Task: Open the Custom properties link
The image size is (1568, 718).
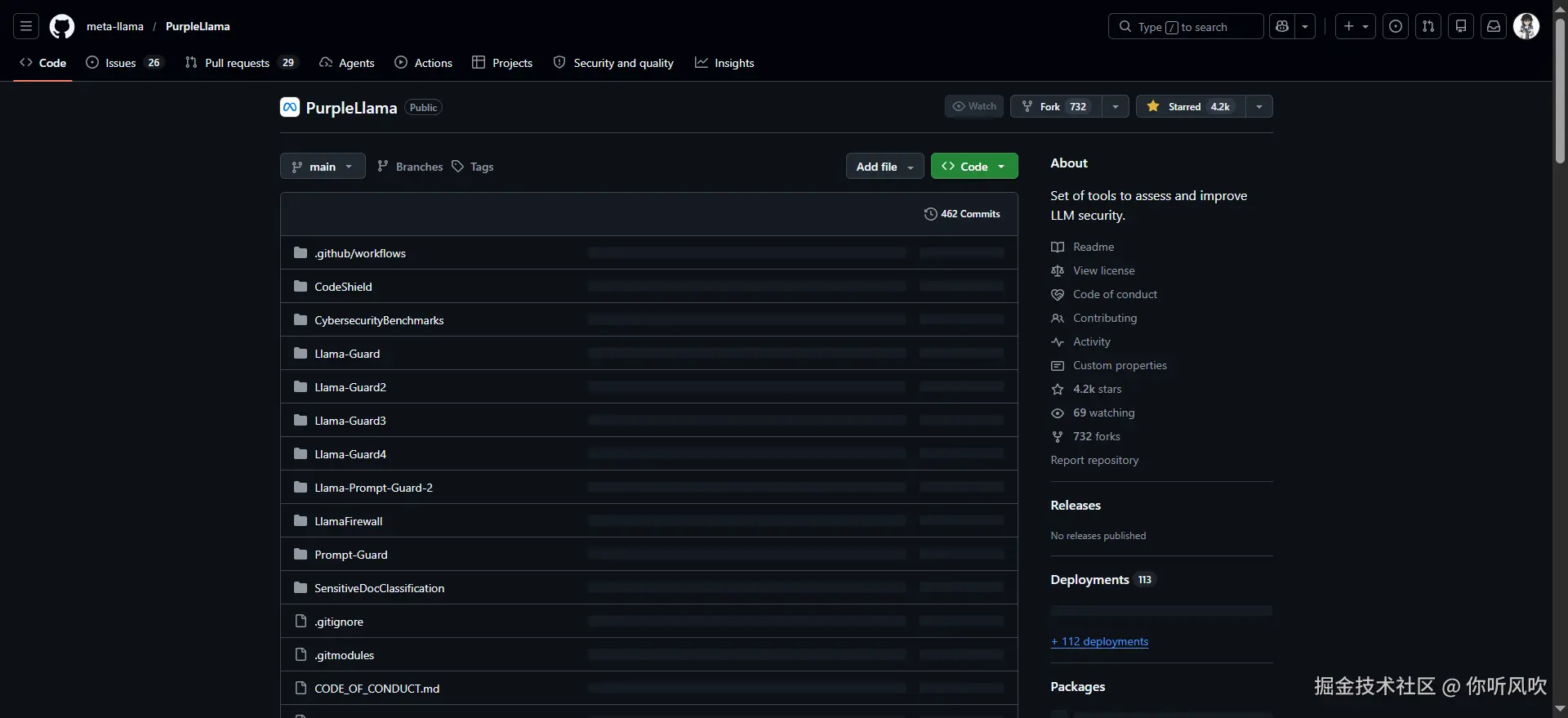Action: coord(1120,365)
